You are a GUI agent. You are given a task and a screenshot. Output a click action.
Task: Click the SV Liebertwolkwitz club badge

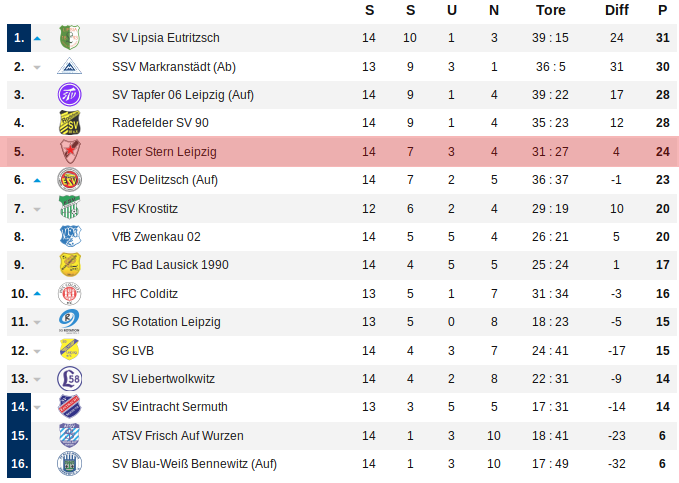[69, 379]
